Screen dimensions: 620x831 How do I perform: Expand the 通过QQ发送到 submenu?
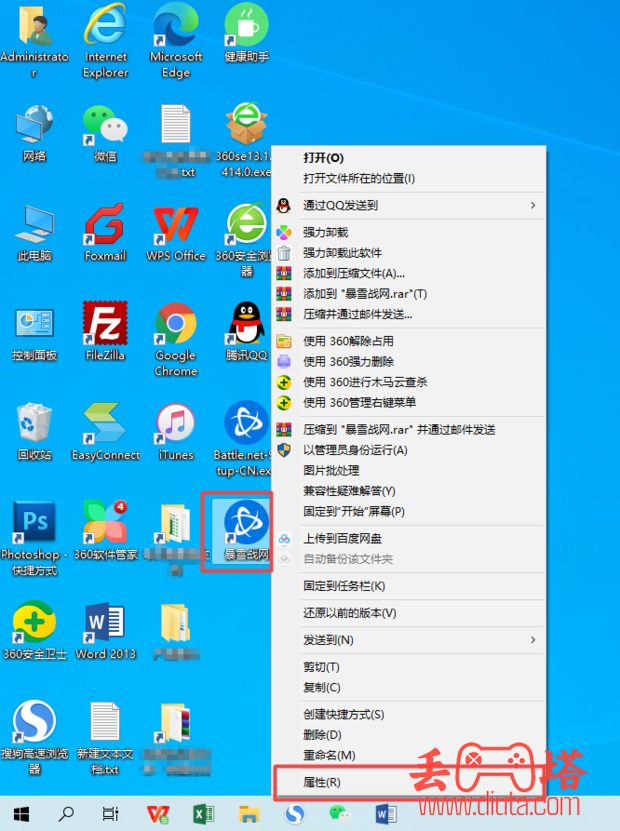click(409, 205)
